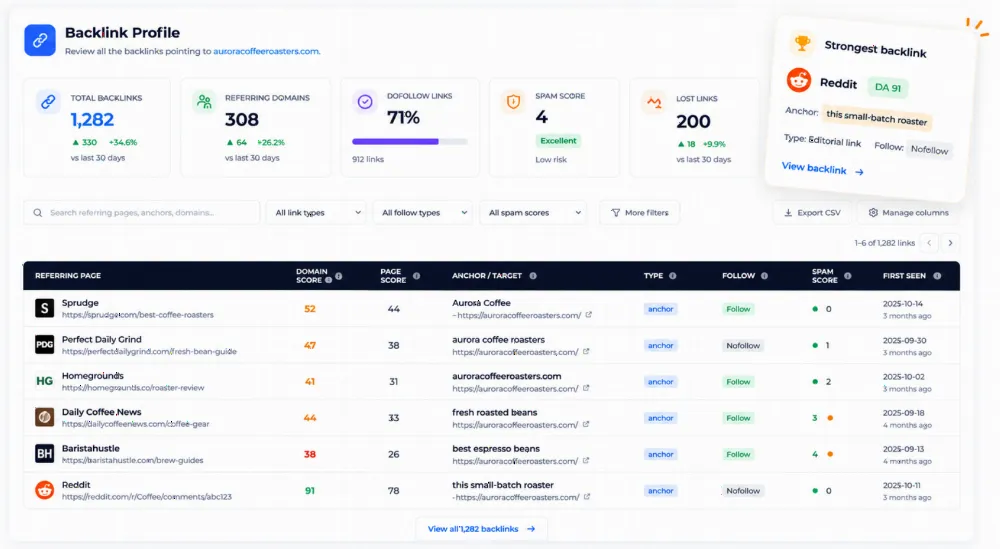Click the Spam Score column info icon

pos(848,276)
